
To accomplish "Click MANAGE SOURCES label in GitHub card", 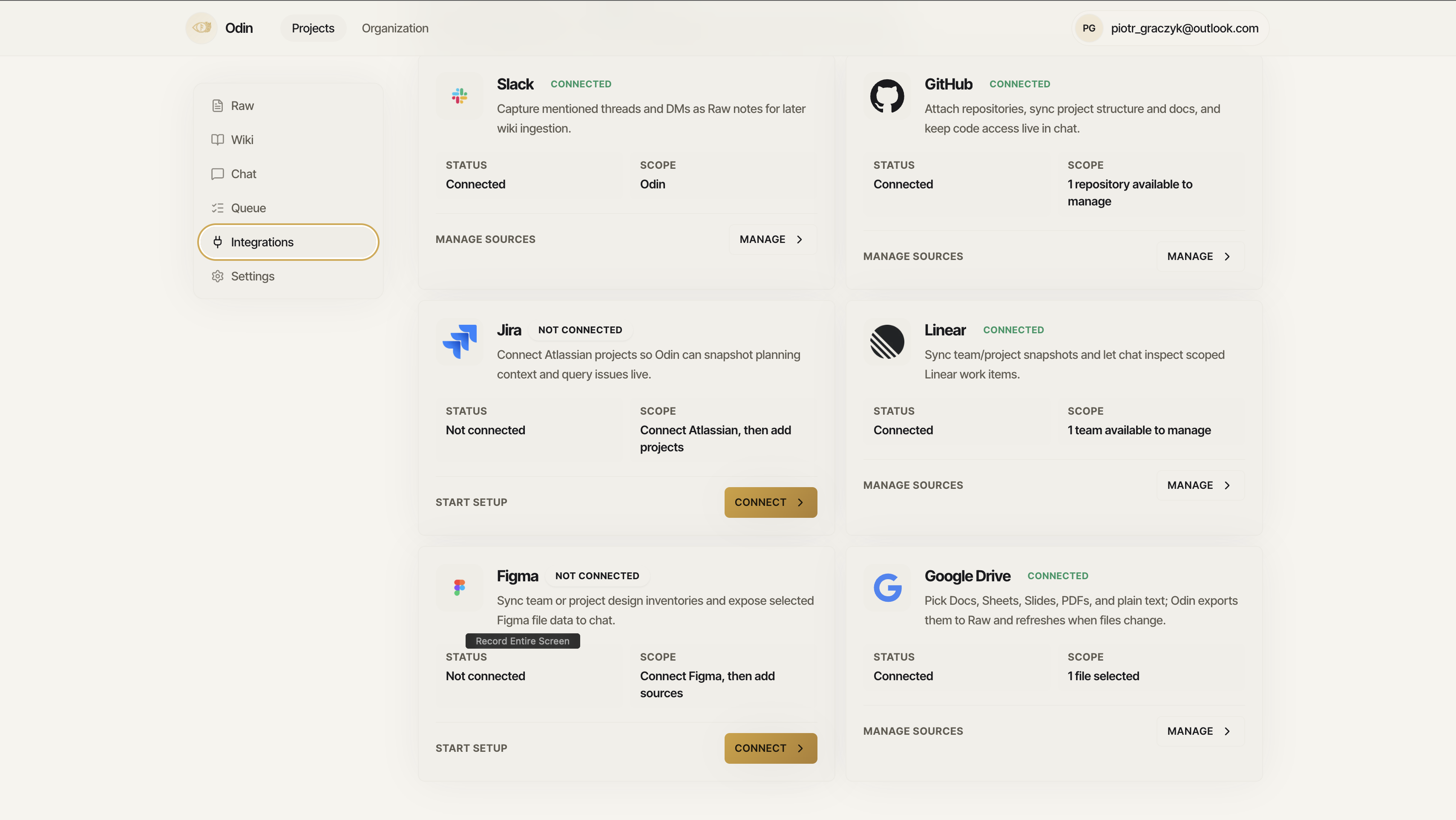I will click(x=913, y=256).
